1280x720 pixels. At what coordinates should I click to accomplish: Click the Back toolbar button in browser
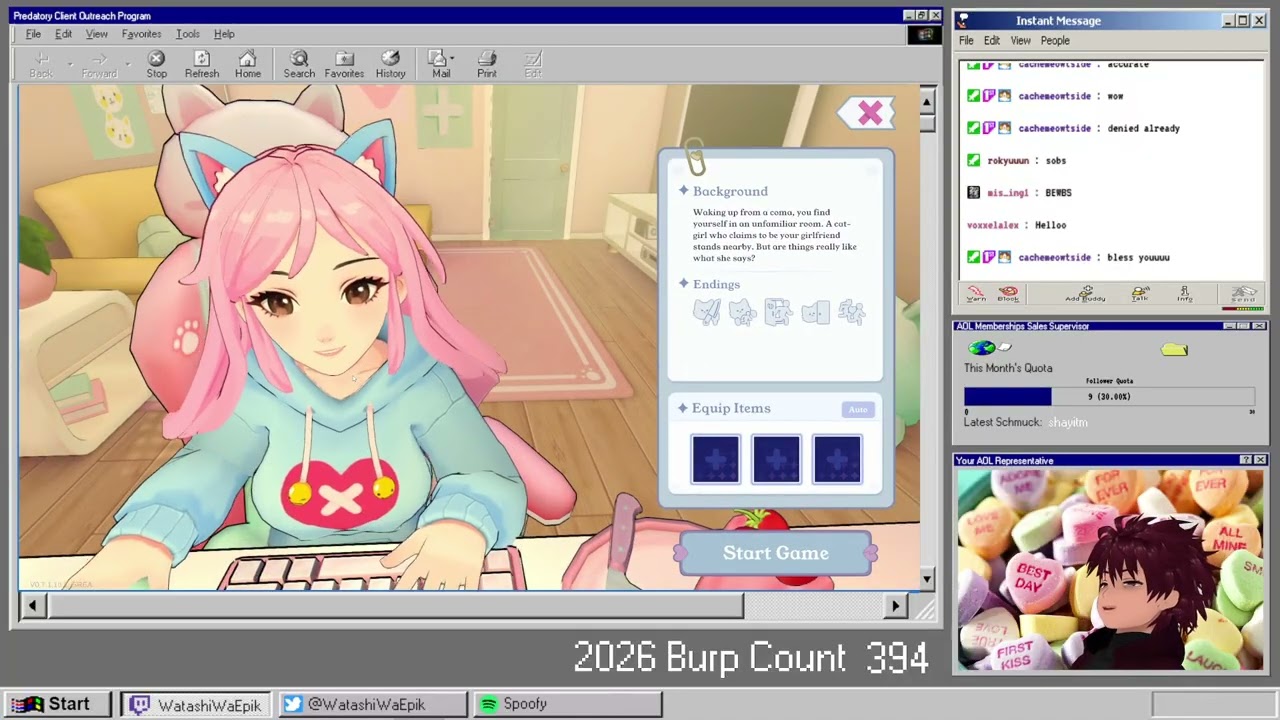tap(41, 65)
